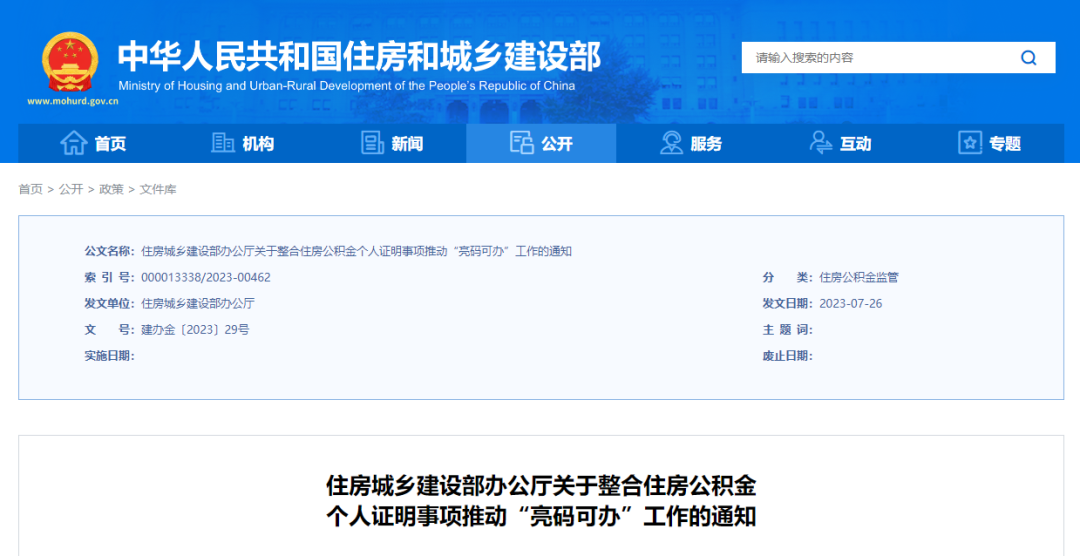The image size is (1080, 556).
Task: Click the 公文名称 label
Action: 110,251
